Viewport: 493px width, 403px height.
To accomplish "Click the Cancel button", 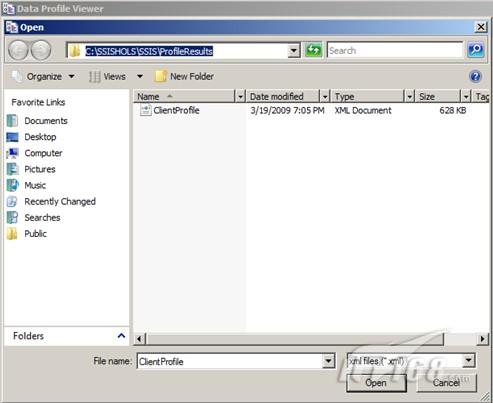I will tap(446, 383).
